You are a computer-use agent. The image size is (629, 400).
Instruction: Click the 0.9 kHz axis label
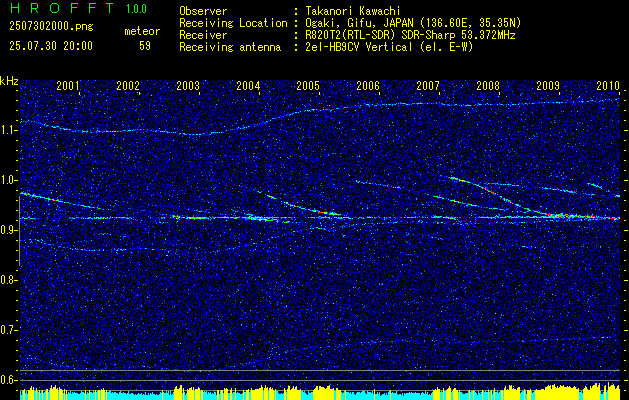pos(8,230)
